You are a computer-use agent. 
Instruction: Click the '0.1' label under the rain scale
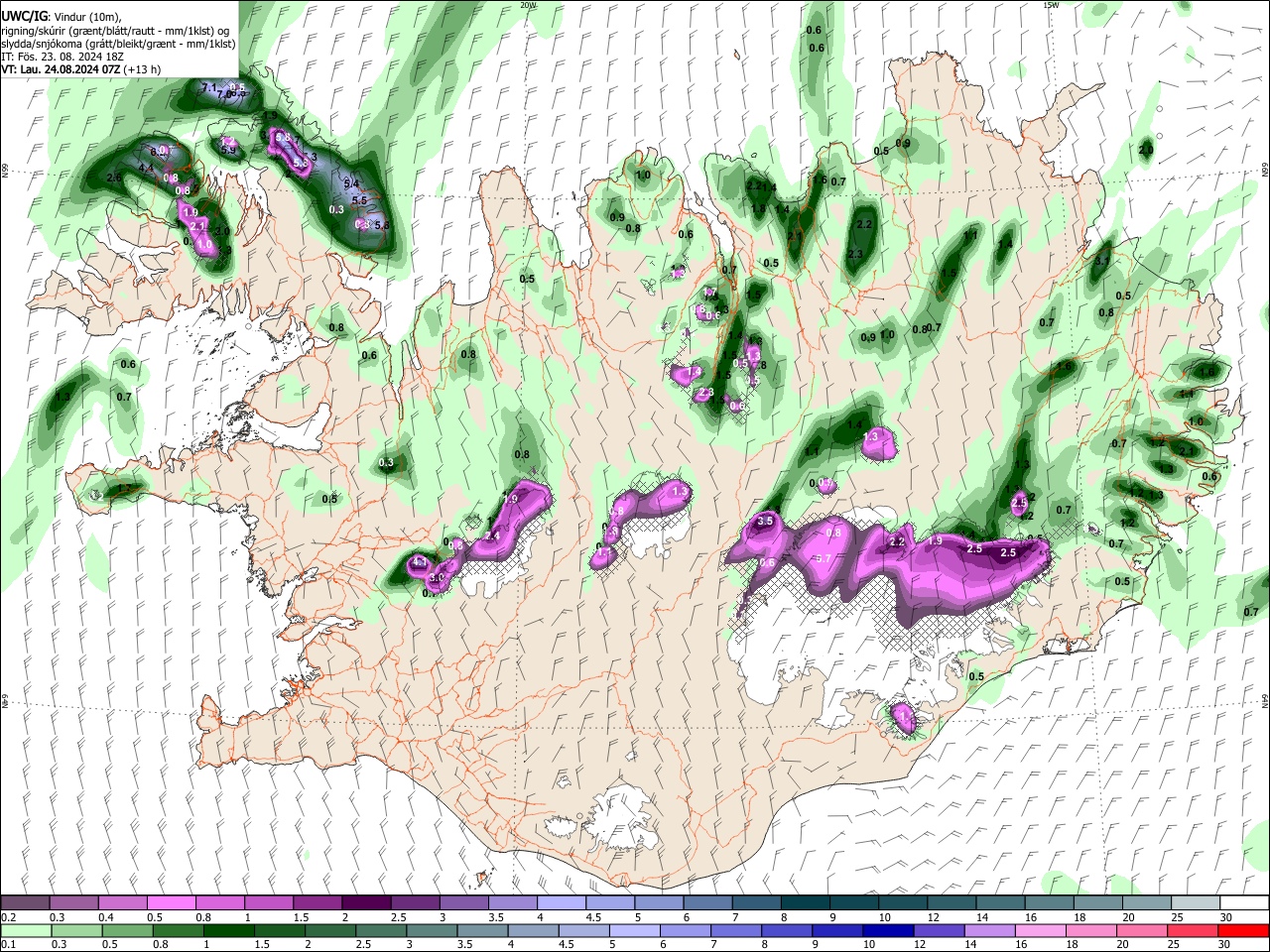tap(9, 944)
